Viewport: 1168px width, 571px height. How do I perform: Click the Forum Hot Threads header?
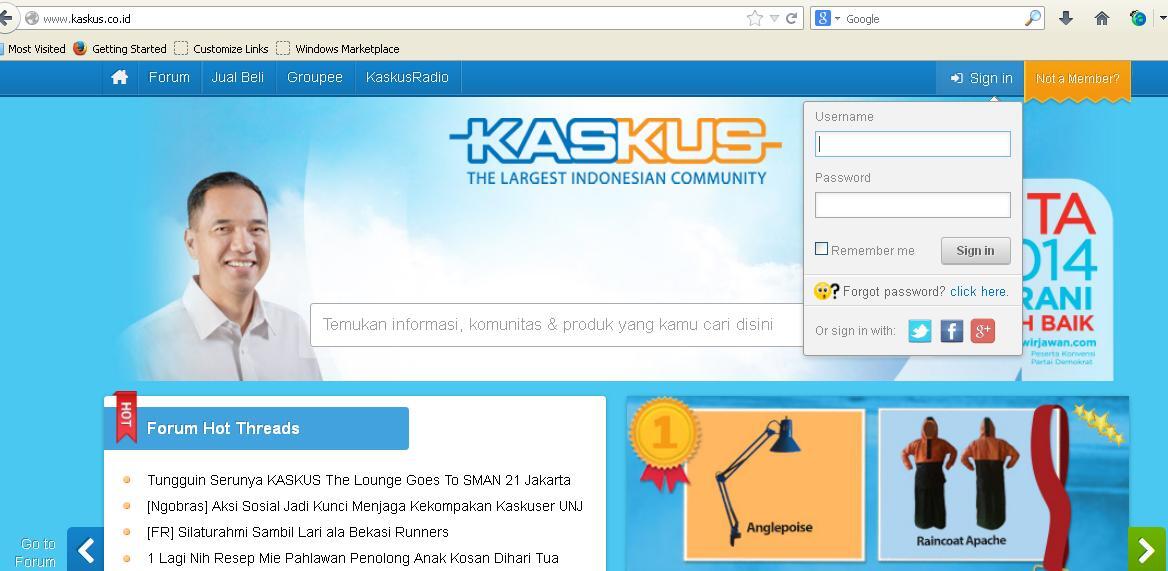[x=257, y=428]
